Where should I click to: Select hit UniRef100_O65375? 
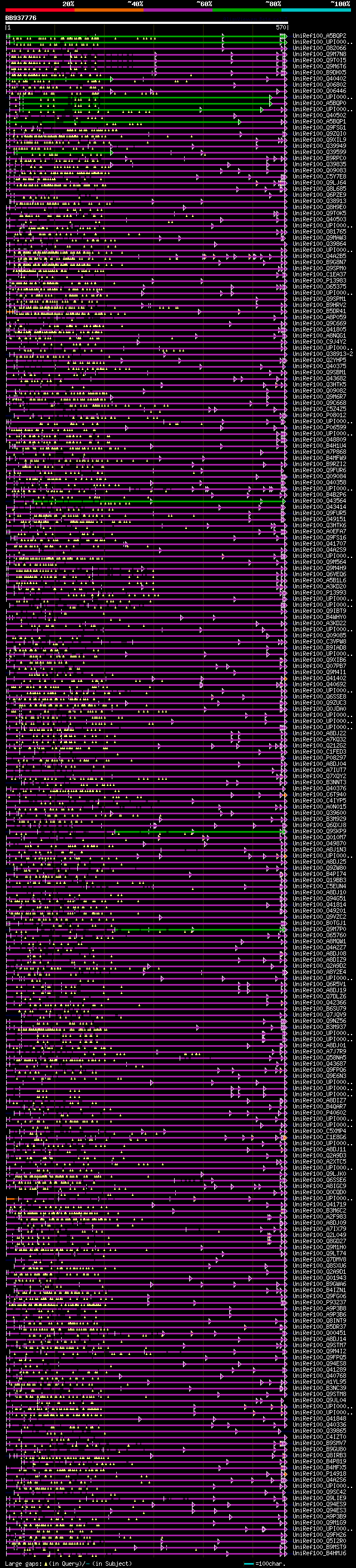click(319, 286)
